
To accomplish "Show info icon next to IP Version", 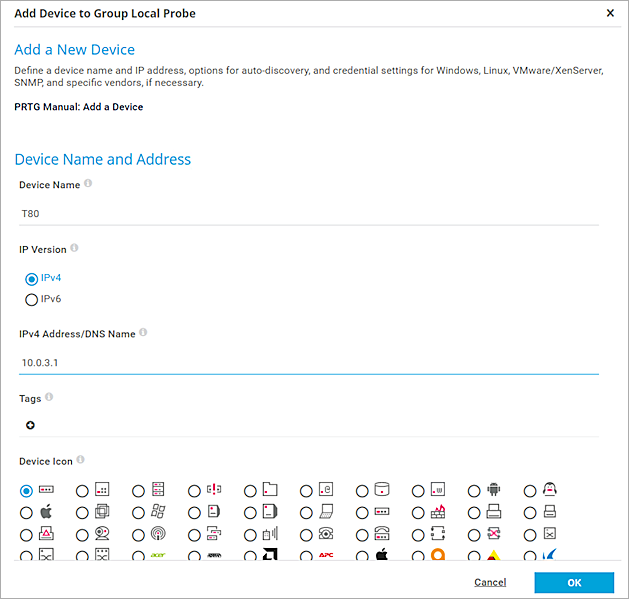I will 75,248.
